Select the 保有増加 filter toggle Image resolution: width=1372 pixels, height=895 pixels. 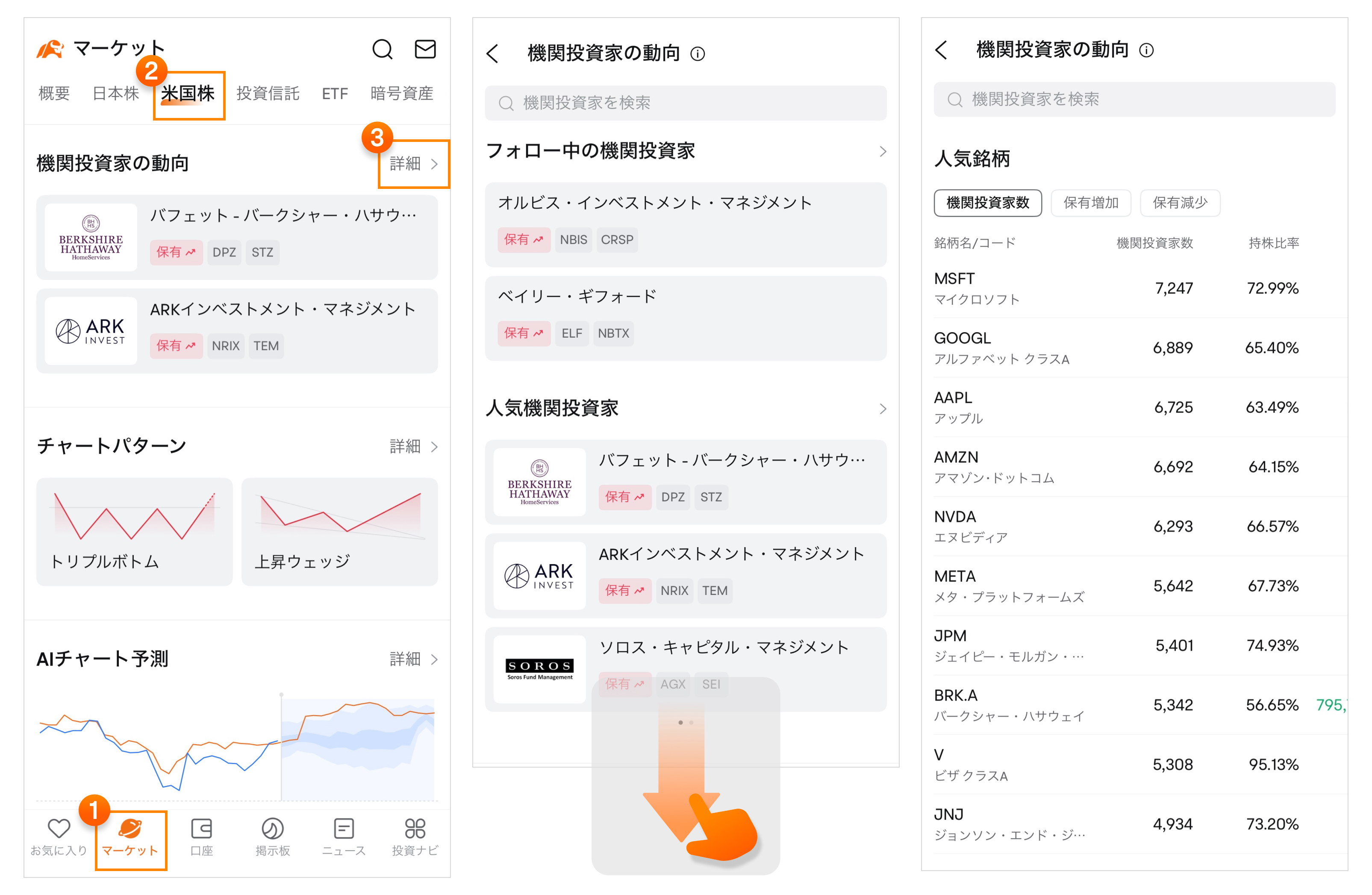[1091, 203]
